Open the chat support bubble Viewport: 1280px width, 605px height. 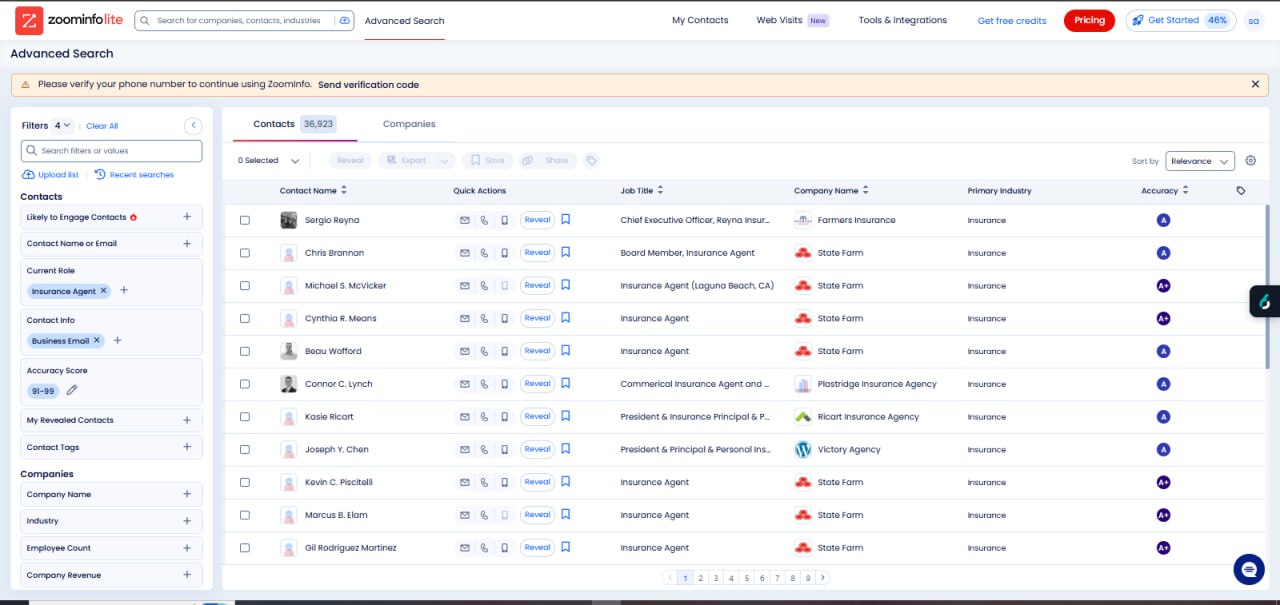[1248, 569]
